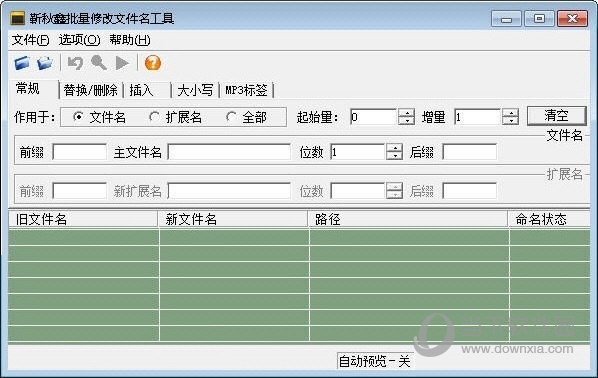Open help via orange question icon
The image size is (598, 378).
click(x=153, y=63)
